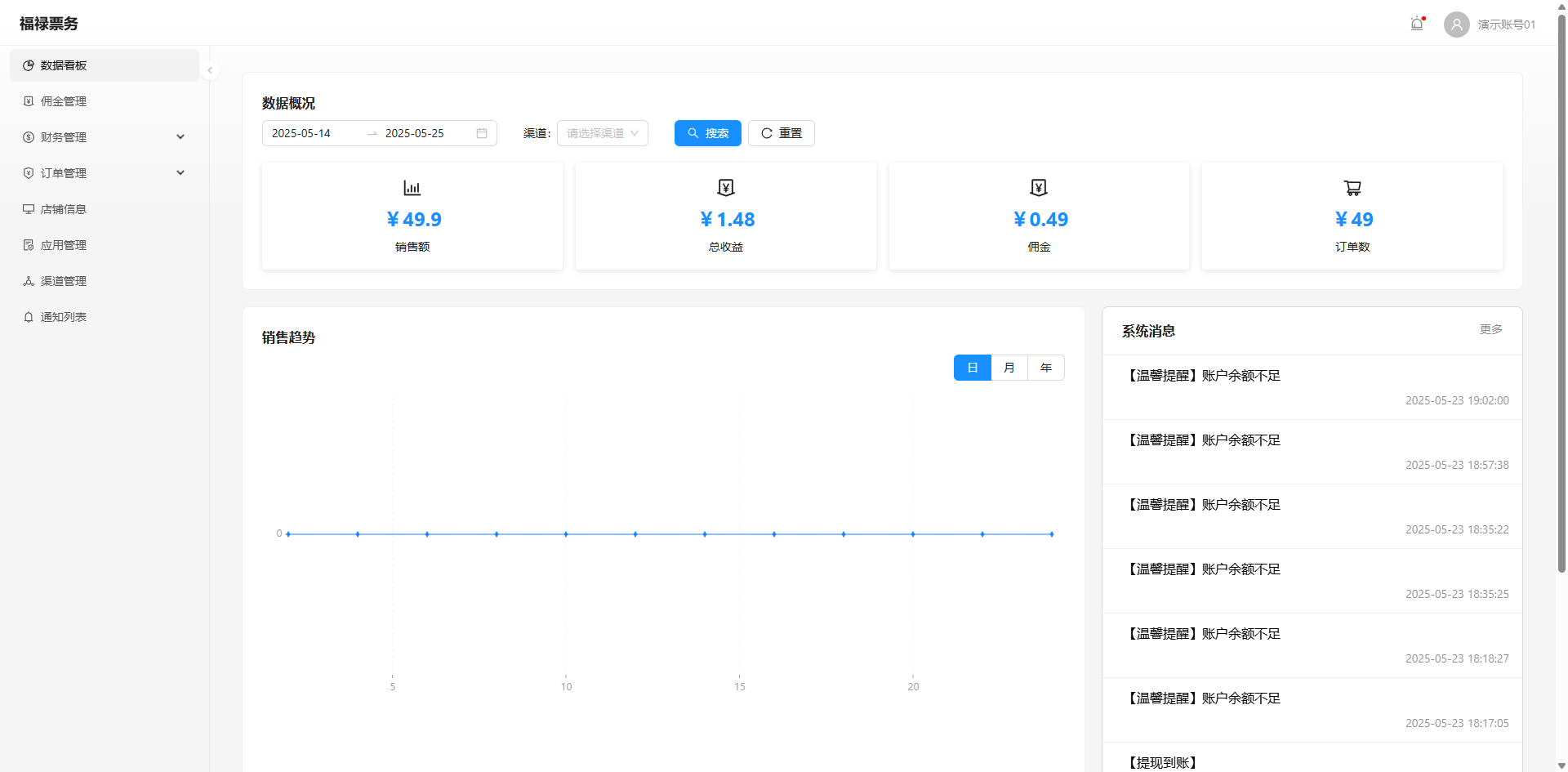The width and height of the screenshot is (1568, 772).
Task: Click the total revenue yen icon
Action: coord(725,188)
